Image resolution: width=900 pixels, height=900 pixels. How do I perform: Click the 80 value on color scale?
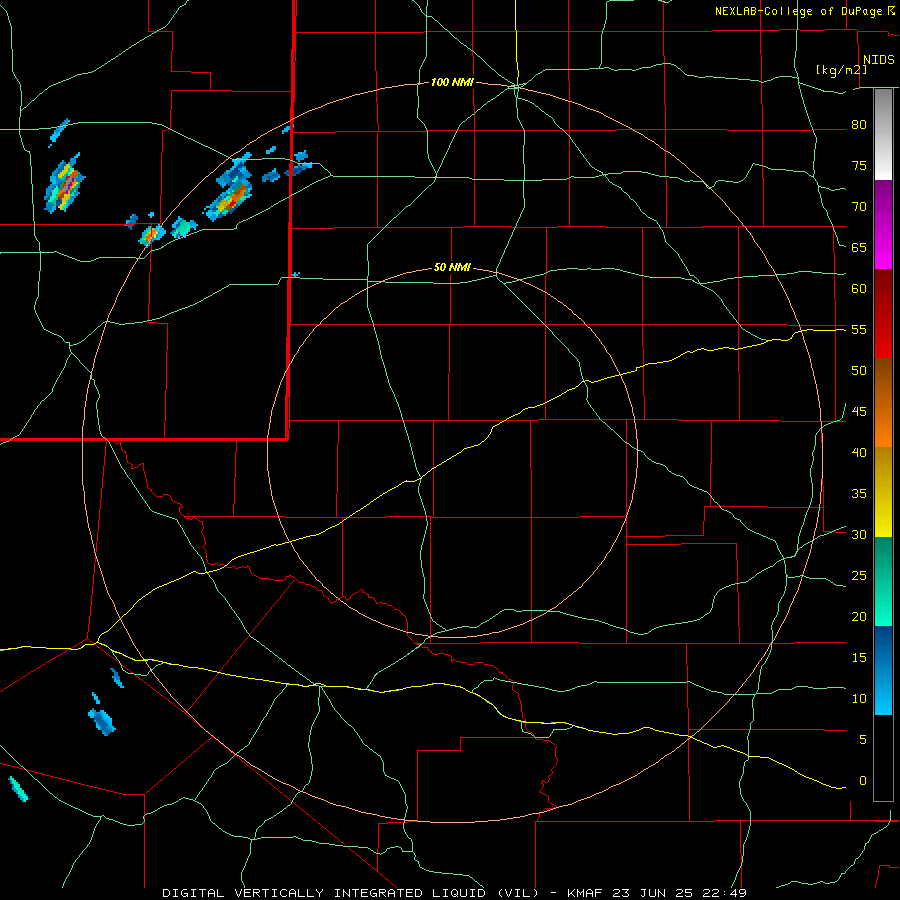859,125
